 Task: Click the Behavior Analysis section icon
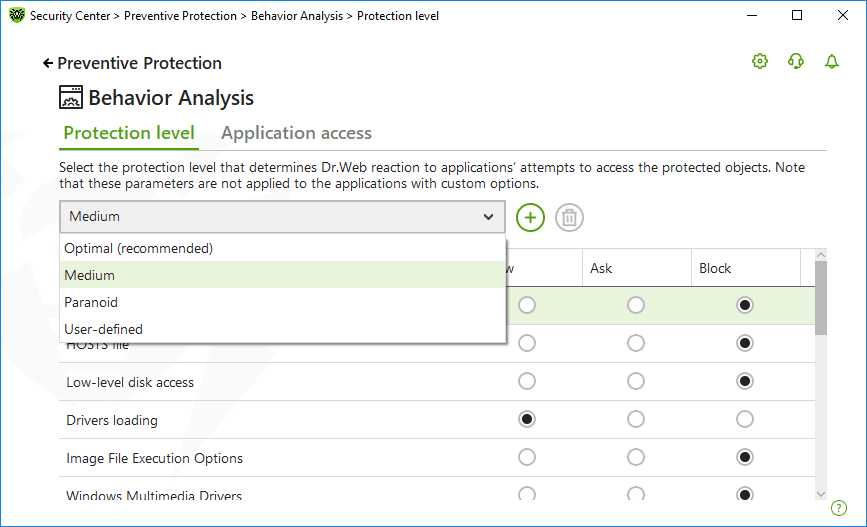71,97
